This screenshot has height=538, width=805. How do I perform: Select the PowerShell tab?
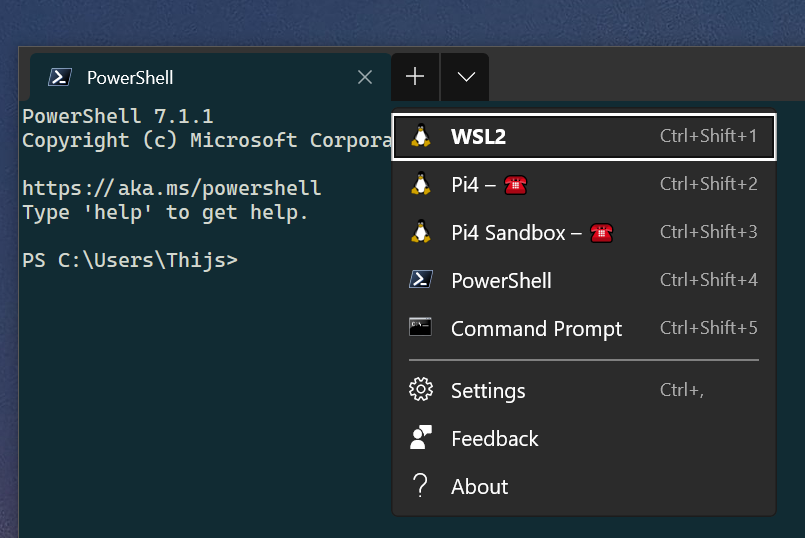coord(210,78)
